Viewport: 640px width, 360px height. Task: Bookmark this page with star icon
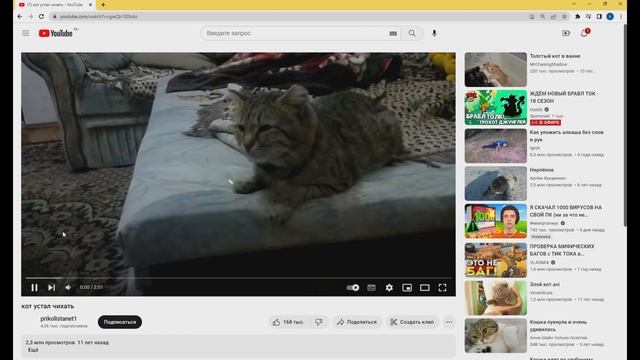564,17
